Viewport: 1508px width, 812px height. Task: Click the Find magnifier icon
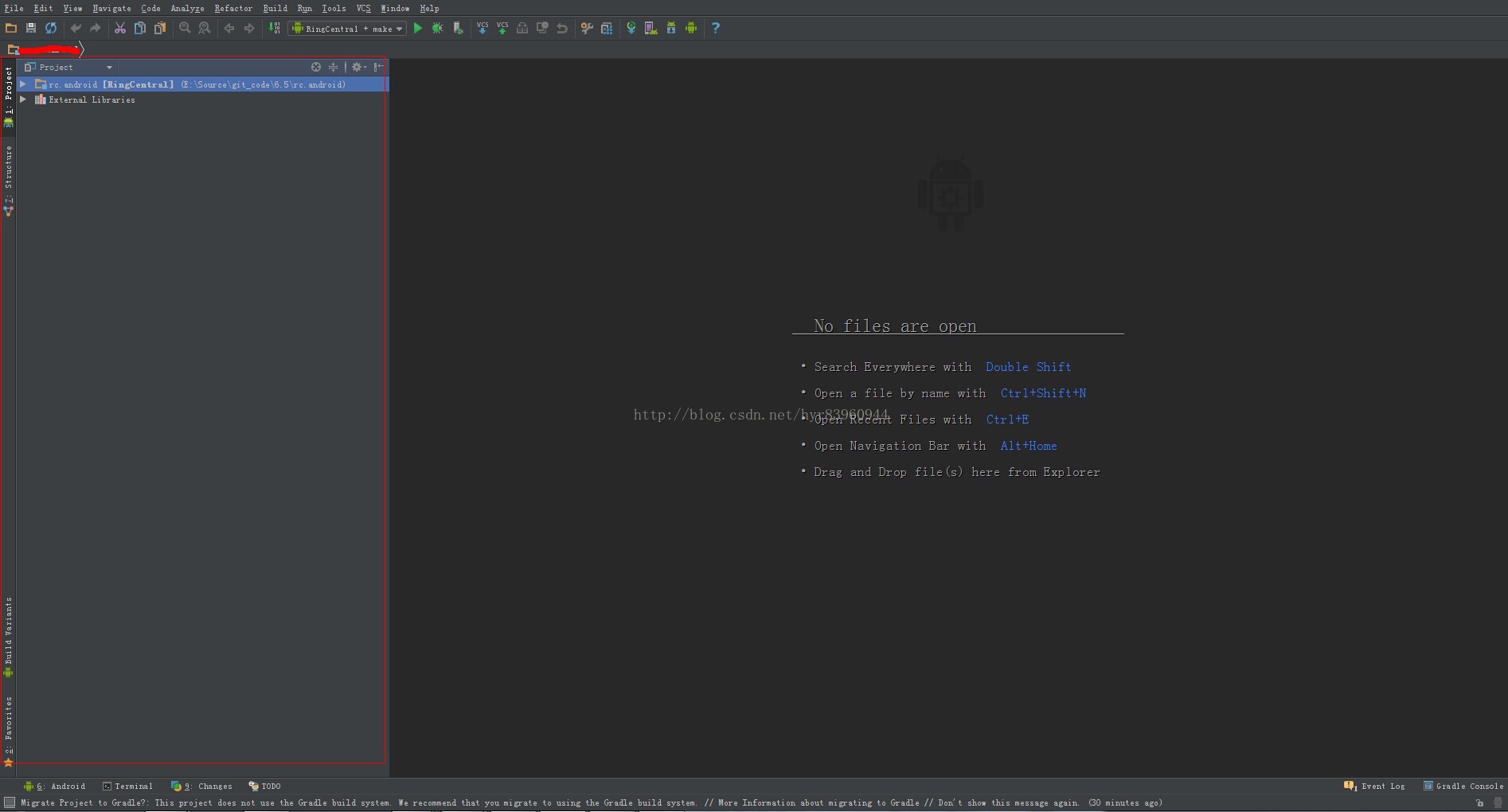tap(185, 28)
